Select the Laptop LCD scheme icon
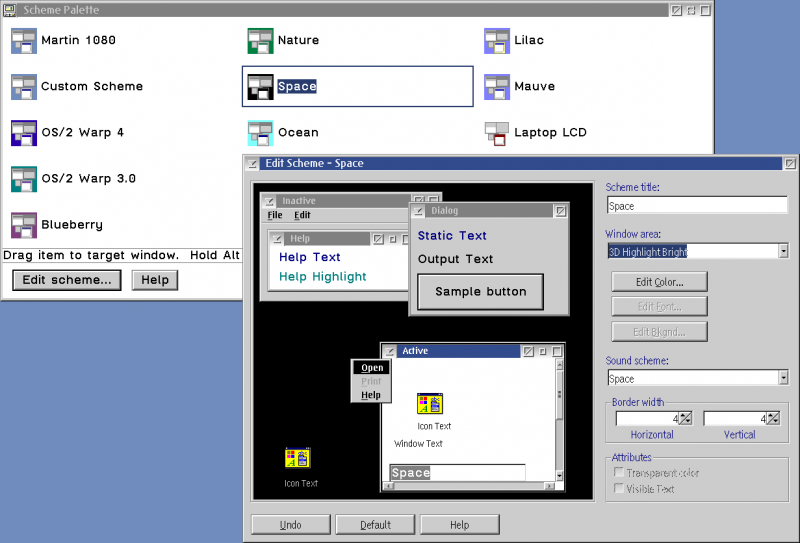 tap(497, 133)
